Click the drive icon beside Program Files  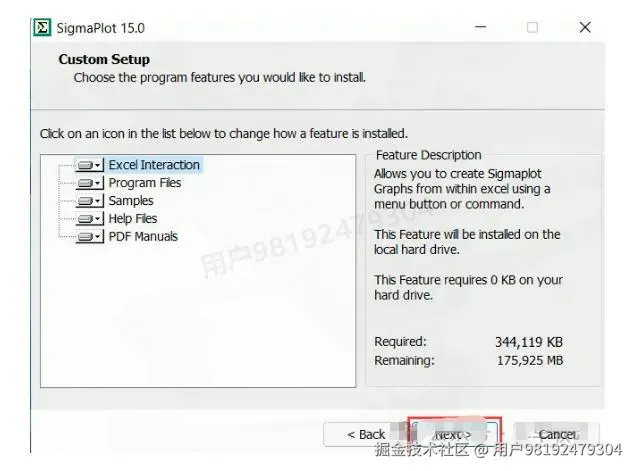(85, 183)
